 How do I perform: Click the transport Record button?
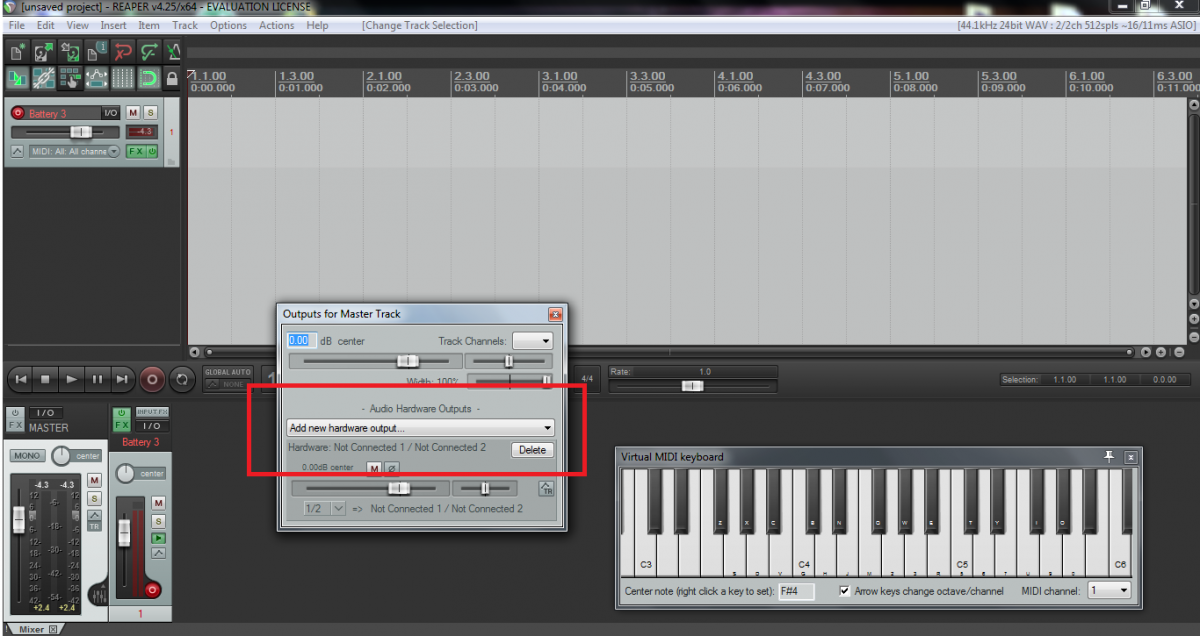tap(152, 379)
